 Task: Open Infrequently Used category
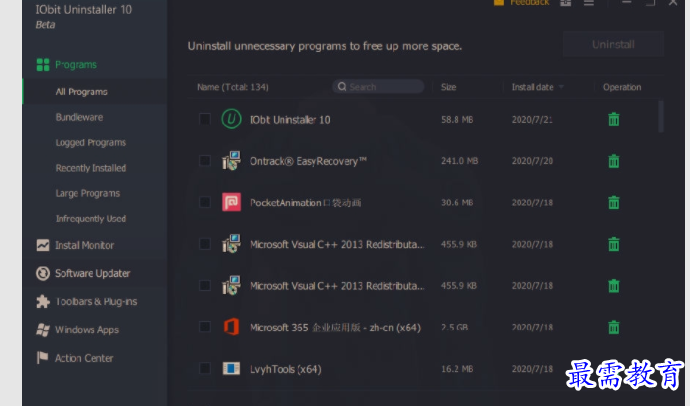[x=91, y=219]
